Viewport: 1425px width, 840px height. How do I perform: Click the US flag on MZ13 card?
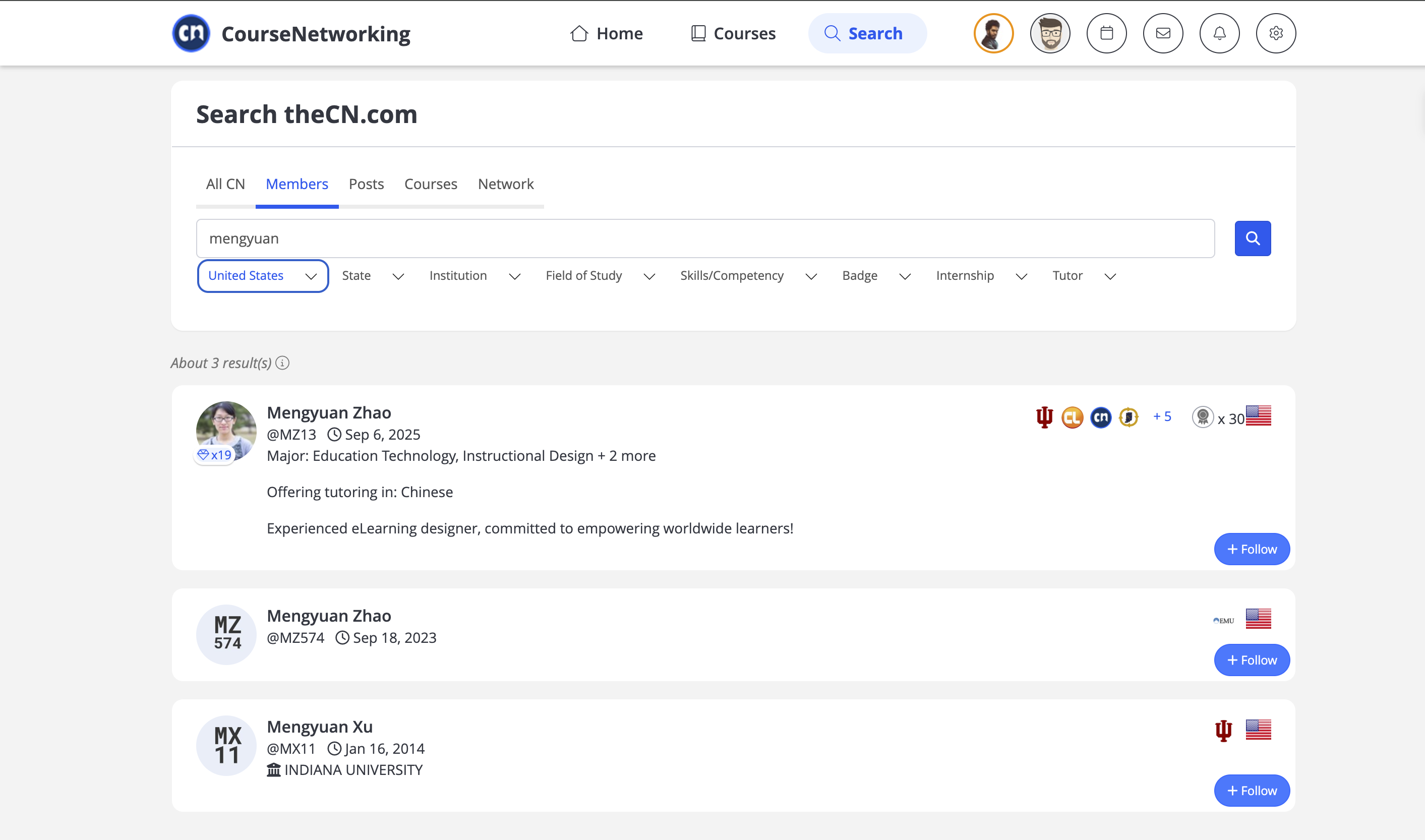[x=1258, y=416]
